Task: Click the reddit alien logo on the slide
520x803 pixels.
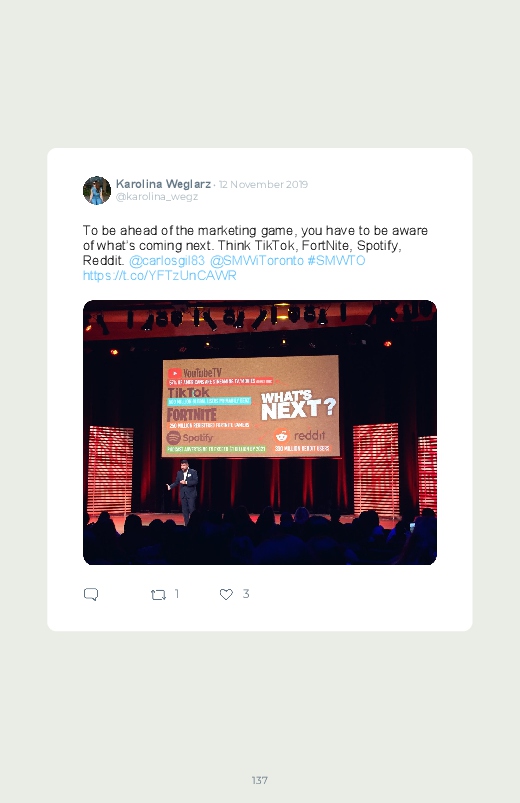Action: tap(281, 435)
